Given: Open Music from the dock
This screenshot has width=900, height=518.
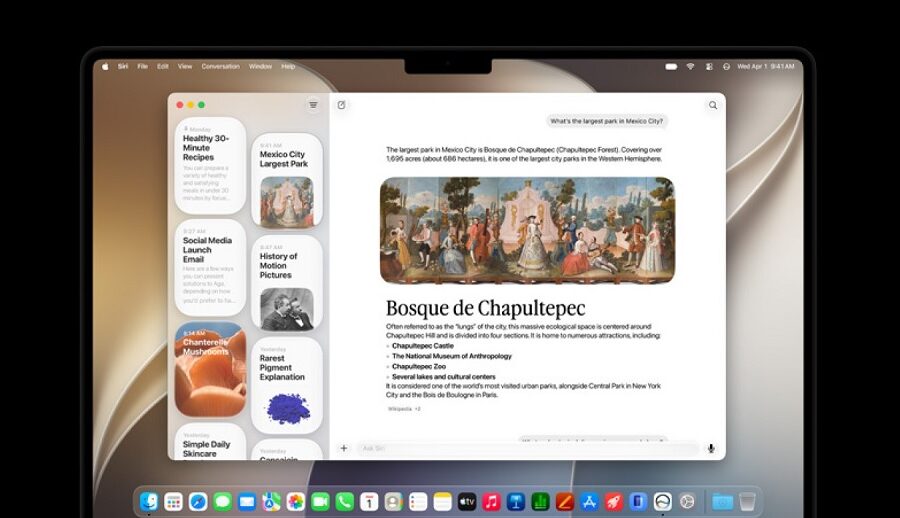Looking at the screenshot, I should pyautogui.click(x=491, y=502).
